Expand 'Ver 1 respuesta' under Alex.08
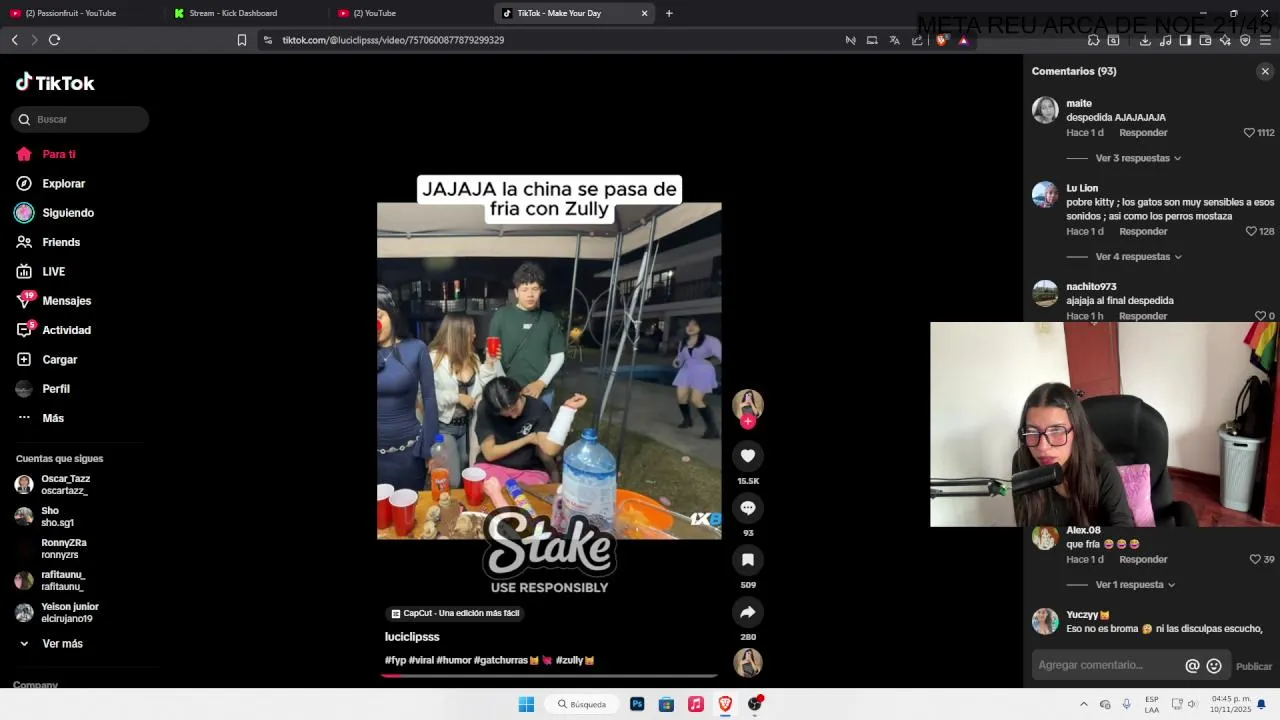This screenshot has height=720, width=1280. [x=1135, y=585]
